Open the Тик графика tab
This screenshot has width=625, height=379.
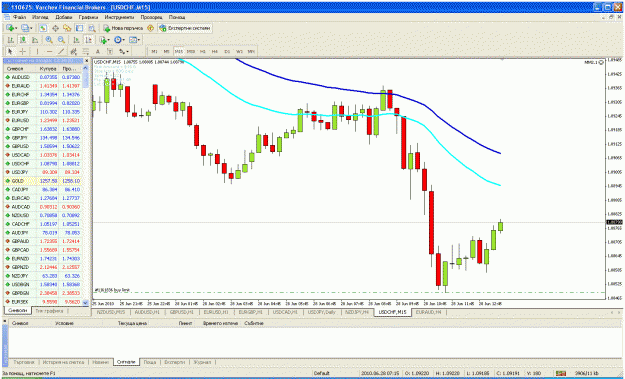click(49, 311)
